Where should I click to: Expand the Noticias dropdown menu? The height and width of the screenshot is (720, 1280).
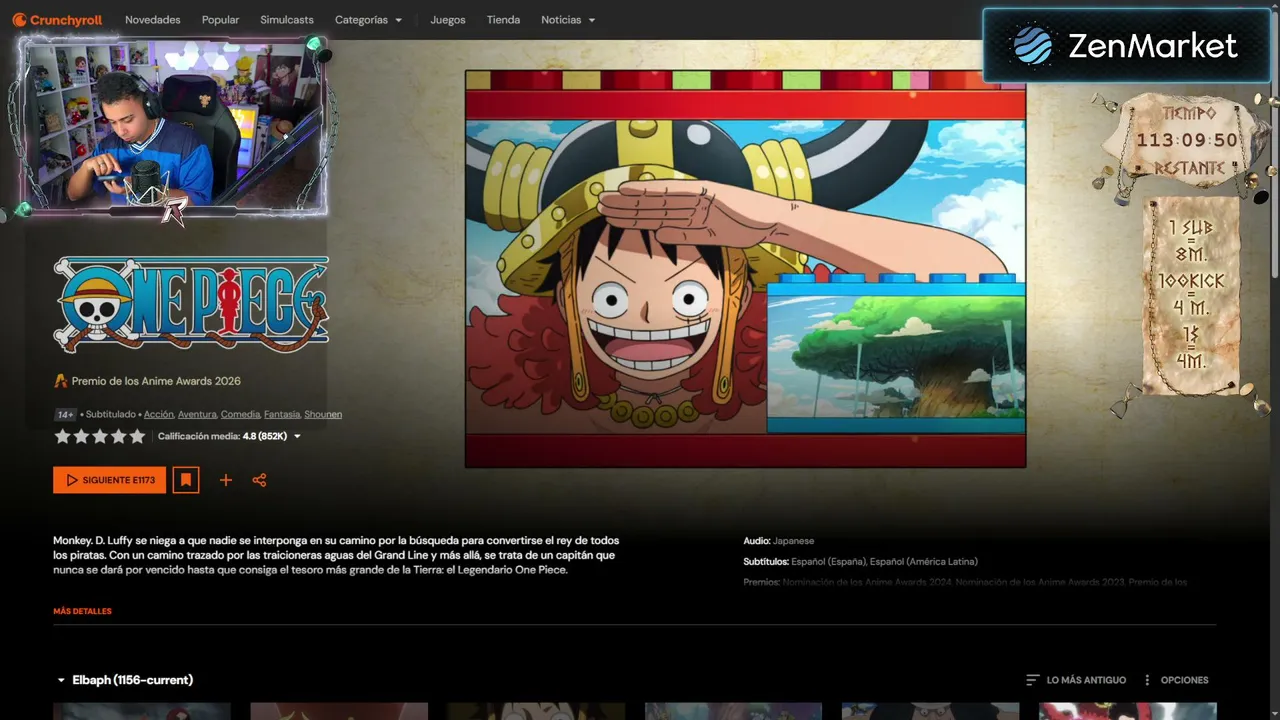point(568,20)
